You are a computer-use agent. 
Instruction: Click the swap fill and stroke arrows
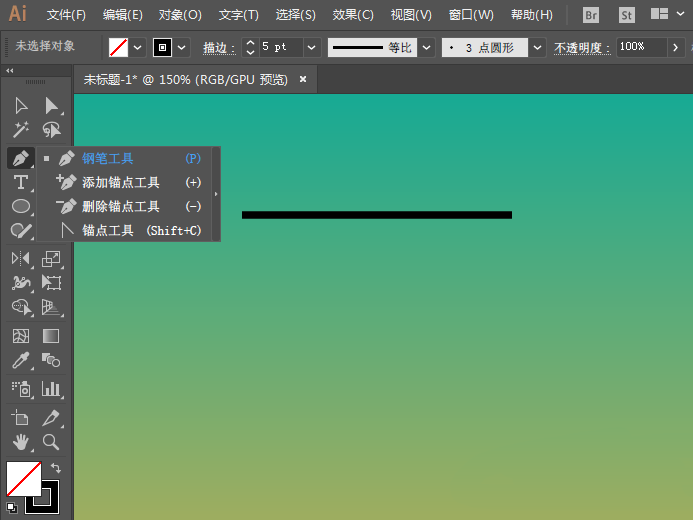(56, 468)
